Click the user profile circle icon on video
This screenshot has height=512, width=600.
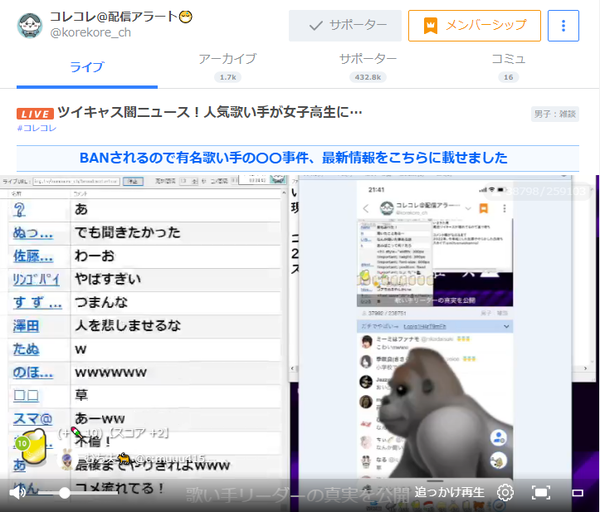tap(498, 438)
